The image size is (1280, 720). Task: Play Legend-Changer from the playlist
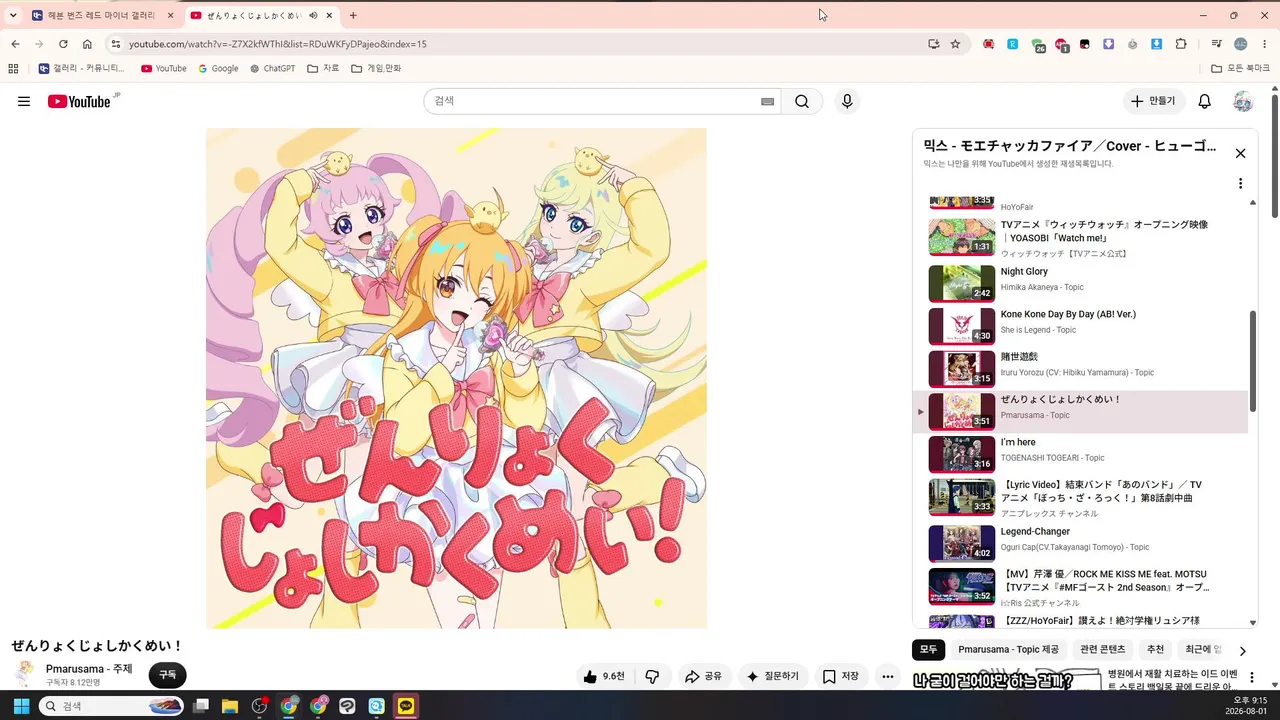(1082, 543)
